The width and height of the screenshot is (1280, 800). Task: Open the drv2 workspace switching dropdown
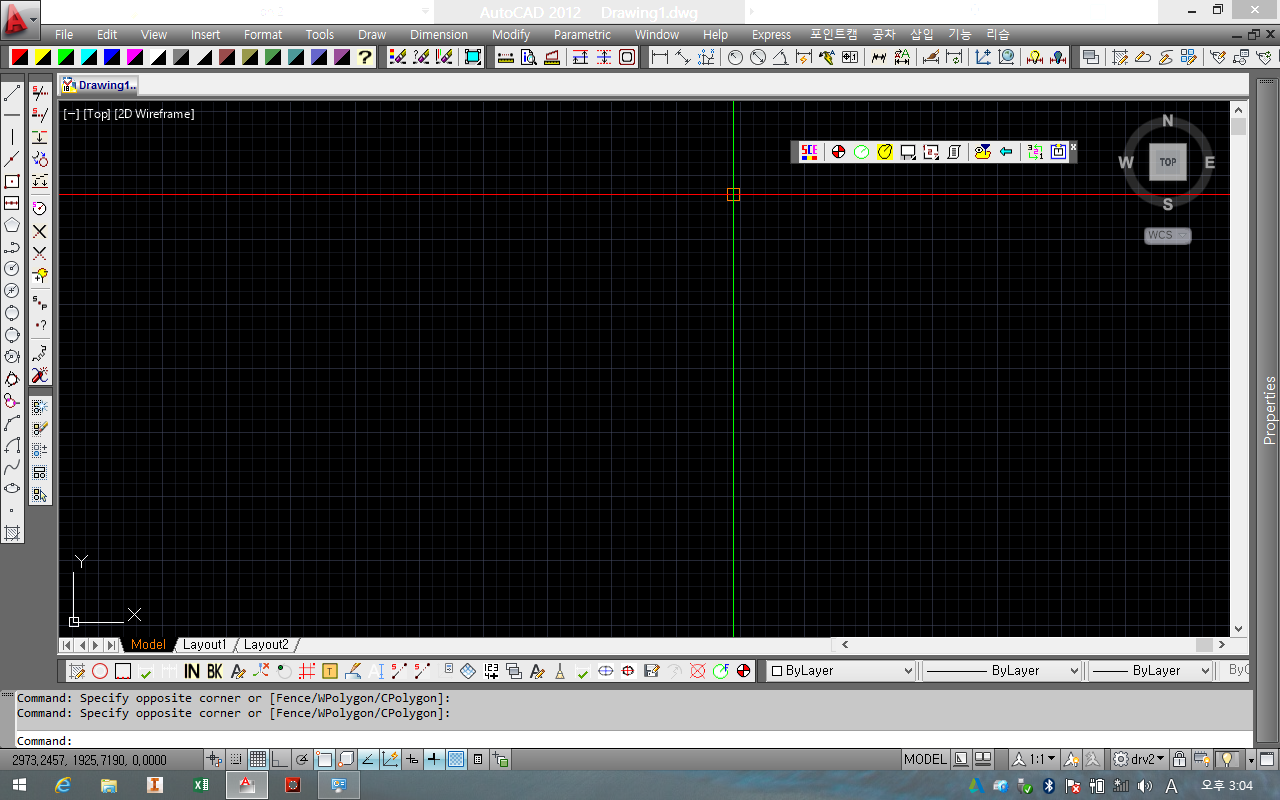[x=1139, y=759]
